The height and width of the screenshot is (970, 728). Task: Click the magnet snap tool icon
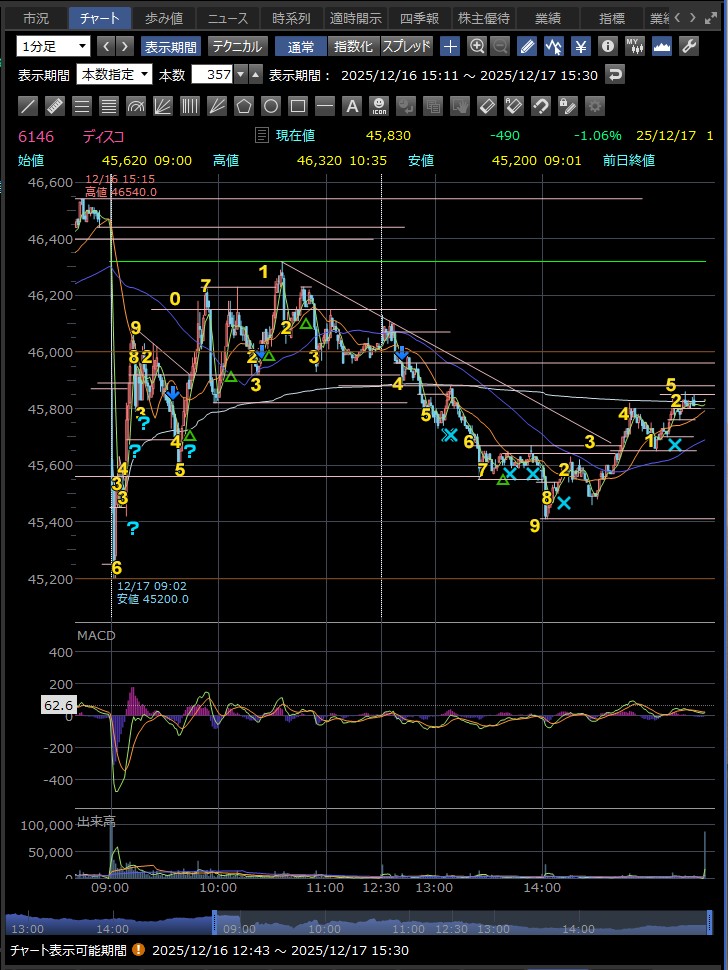541,105
